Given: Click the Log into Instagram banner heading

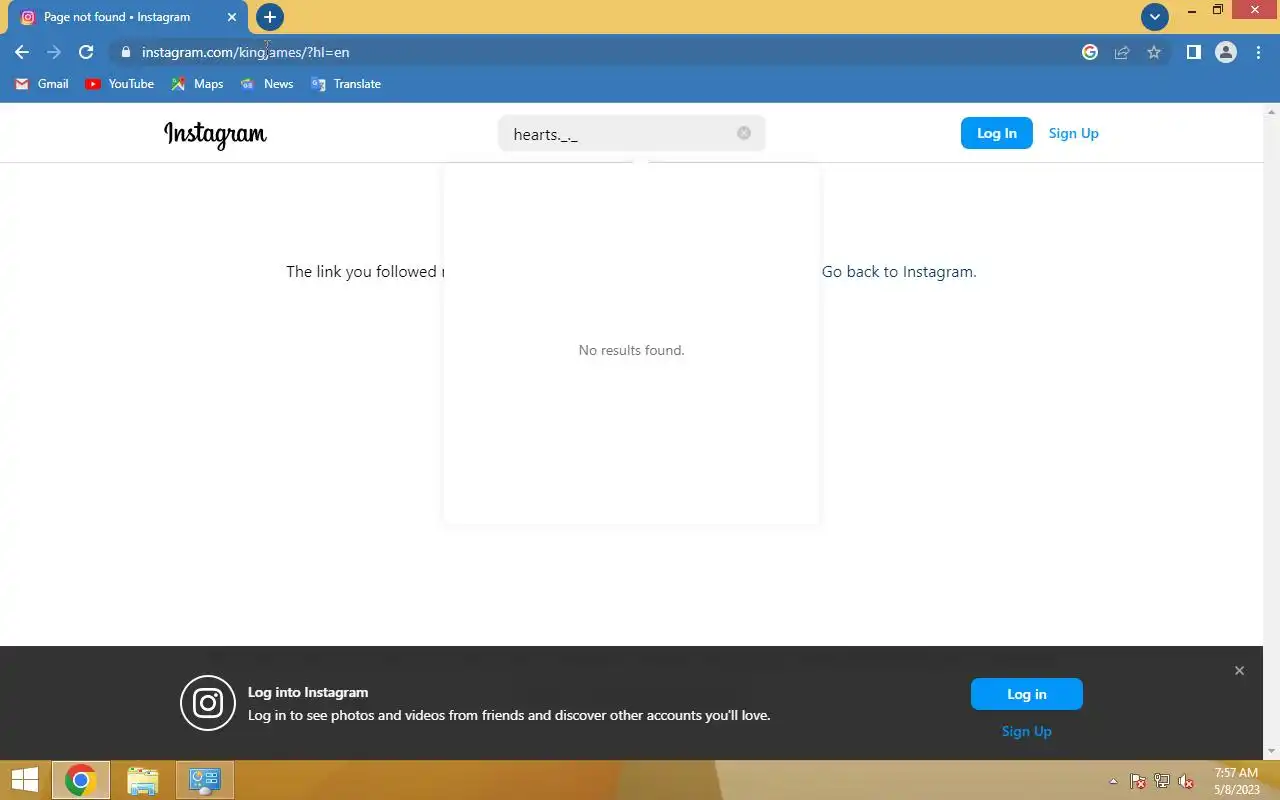Looking at the screenshot, I should 308,692.
